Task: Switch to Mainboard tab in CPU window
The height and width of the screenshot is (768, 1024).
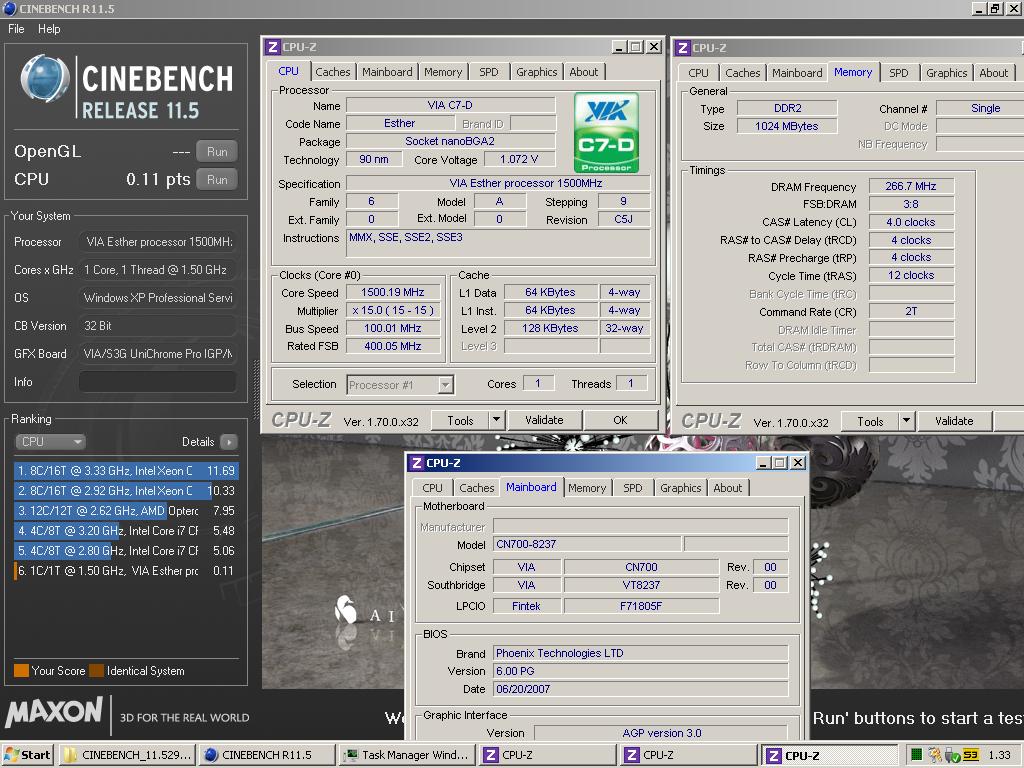Action: tap(387, 72)
